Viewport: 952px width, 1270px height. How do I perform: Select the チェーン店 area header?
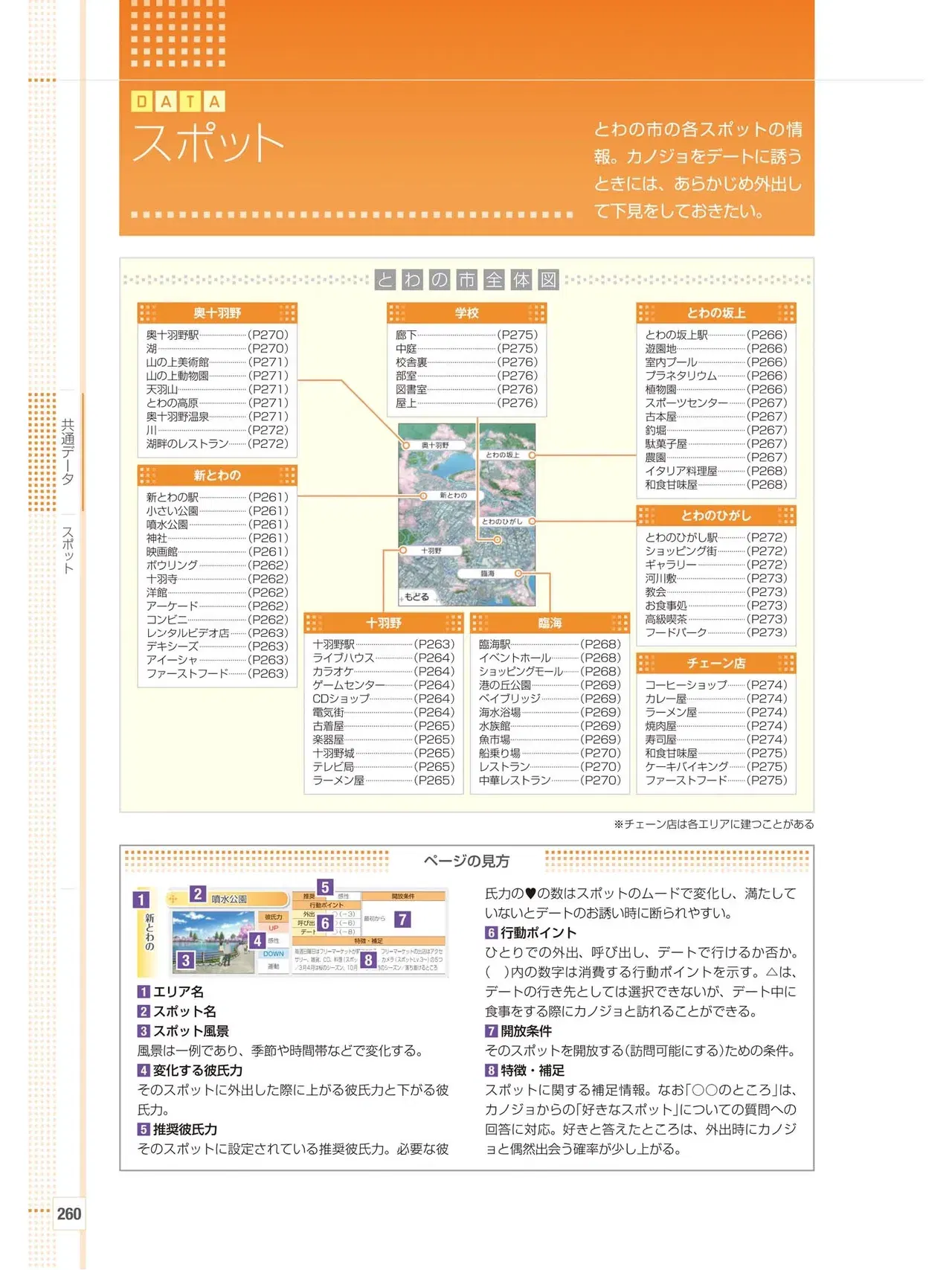716,663
